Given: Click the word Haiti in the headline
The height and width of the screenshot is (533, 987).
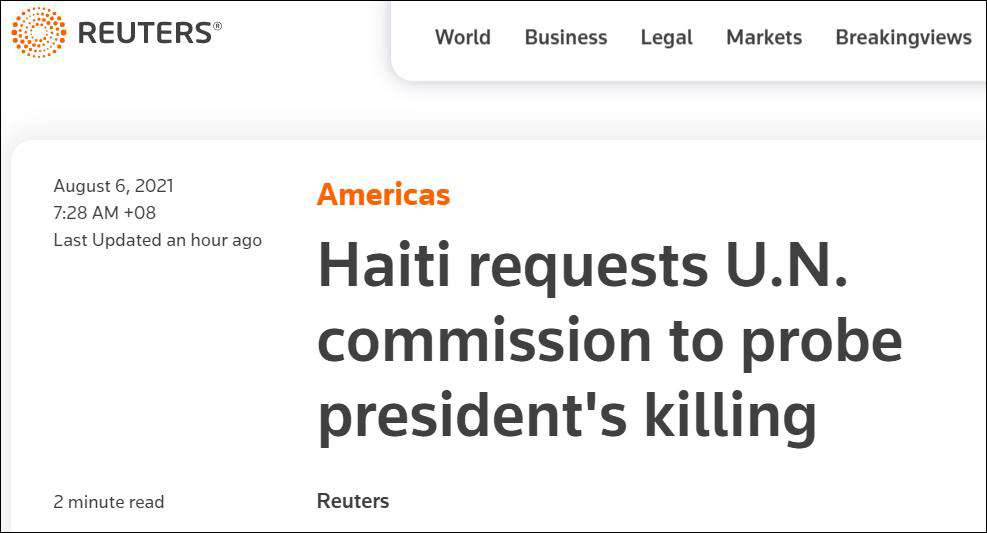Looking at the screenshot, I should pos(384,268).
